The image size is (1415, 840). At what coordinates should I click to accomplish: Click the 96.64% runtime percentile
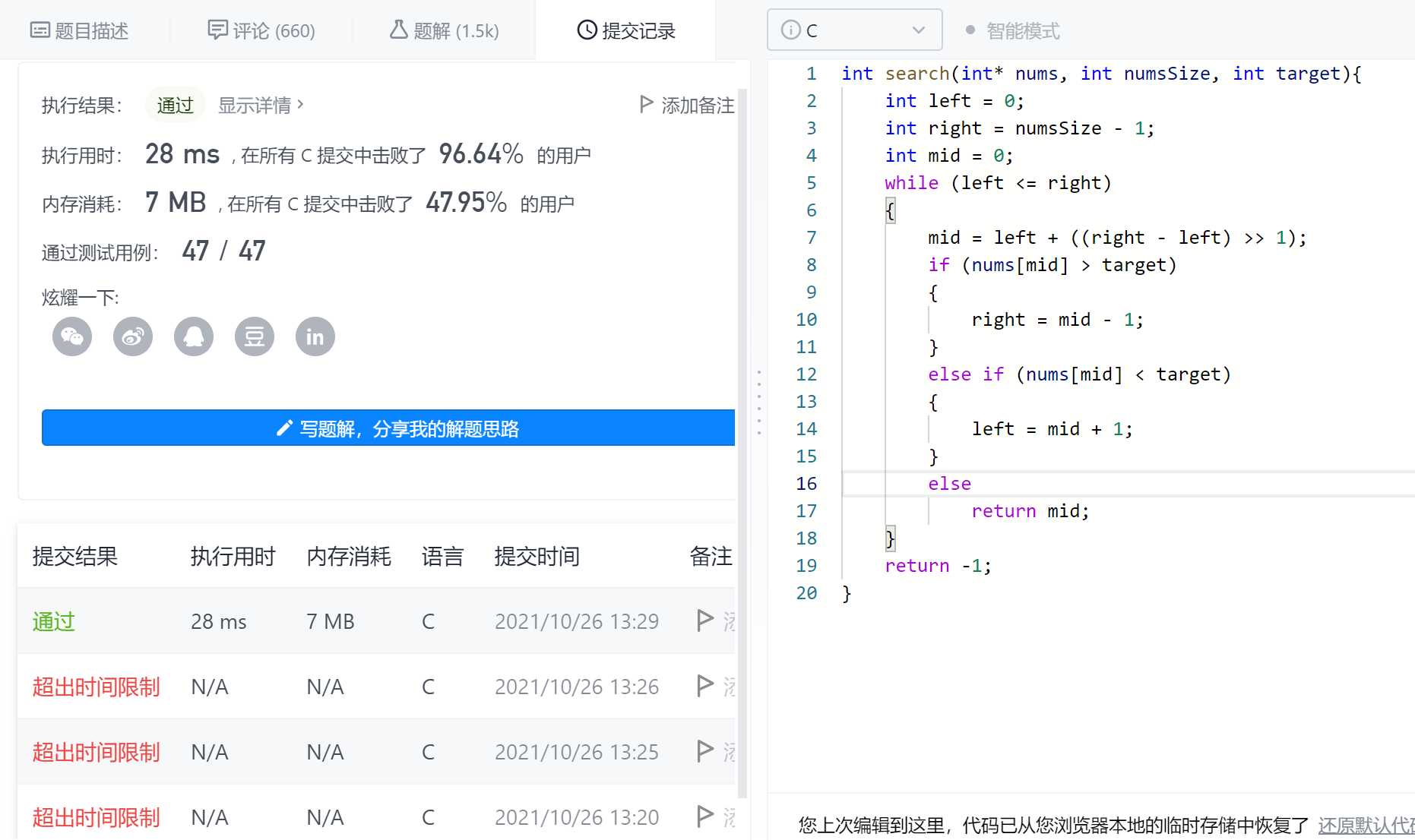pyautogui.click(x=481, y=154)
